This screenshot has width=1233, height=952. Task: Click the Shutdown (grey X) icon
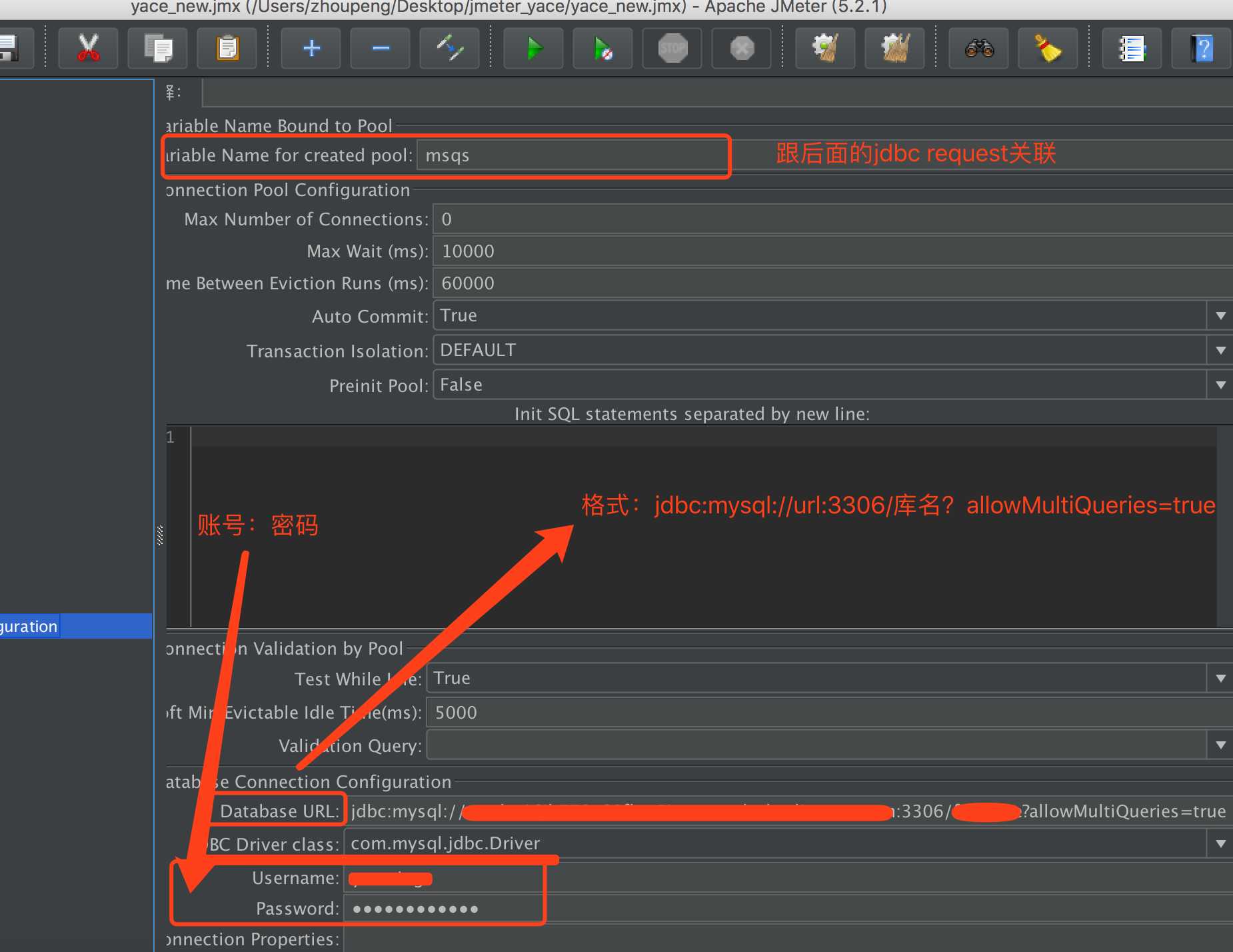pos(742,48)
